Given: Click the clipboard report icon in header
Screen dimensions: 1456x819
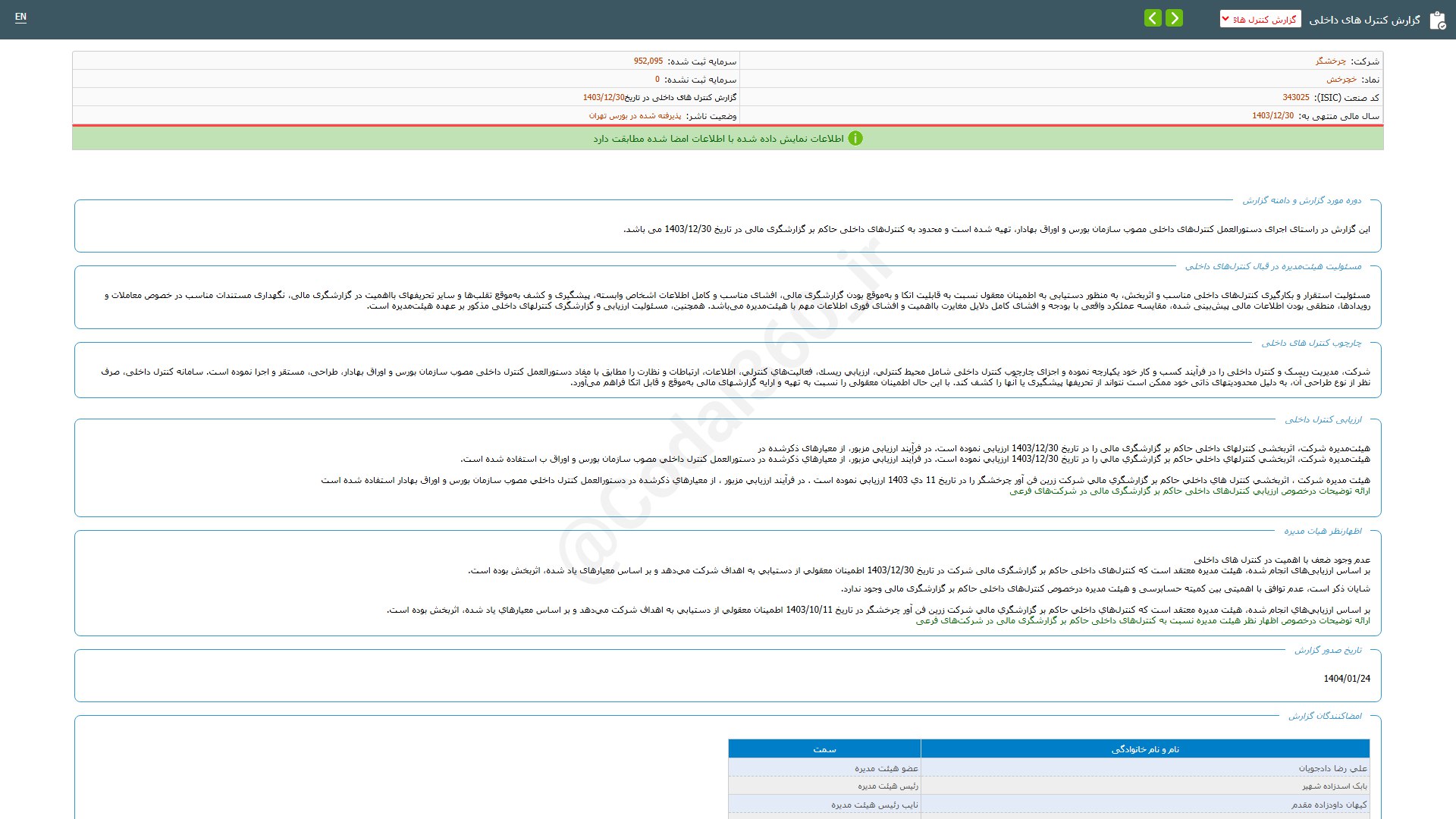Looking at the screenshot, I should (1437, 20).
